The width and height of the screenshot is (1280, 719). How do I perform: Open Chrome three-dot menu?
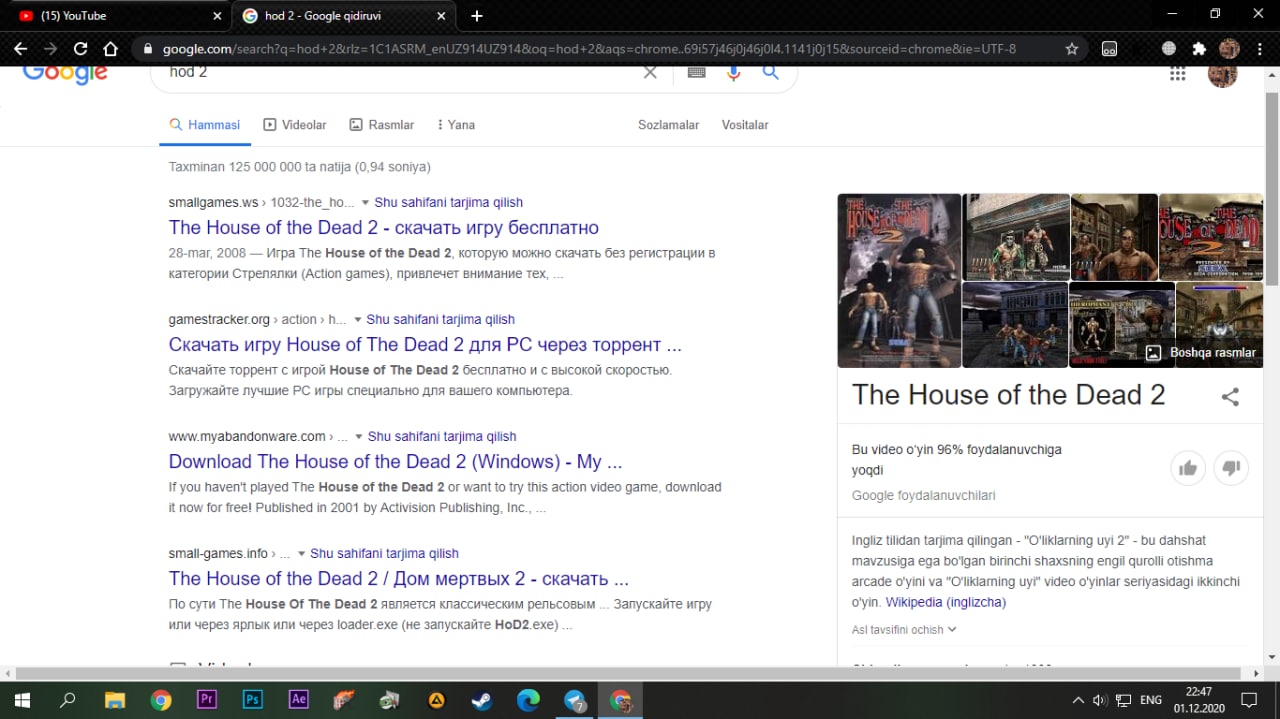pyautogui.click(x=1259, y=48)
